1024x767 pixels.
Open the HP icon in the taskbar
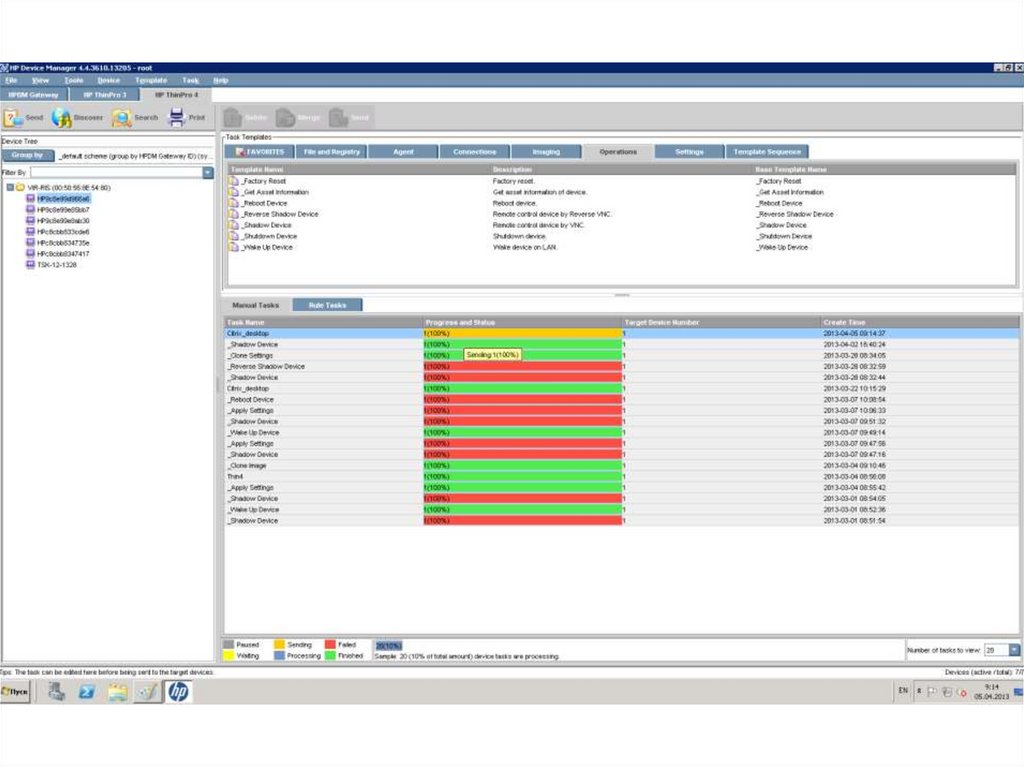[178, 691]
